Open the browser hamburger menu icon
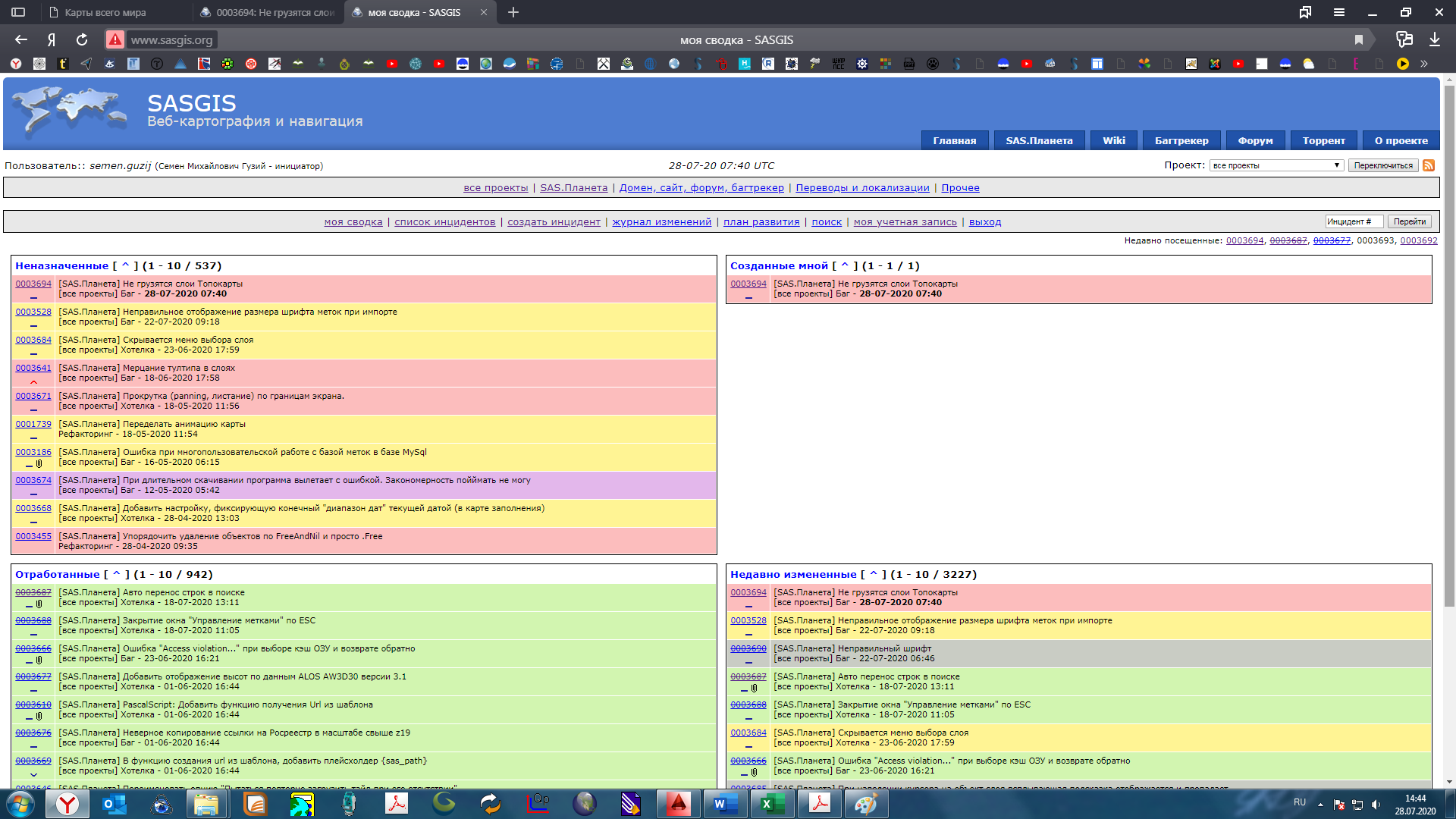This screenshot has width=1456, height=819. click(x=1339, y=12)
